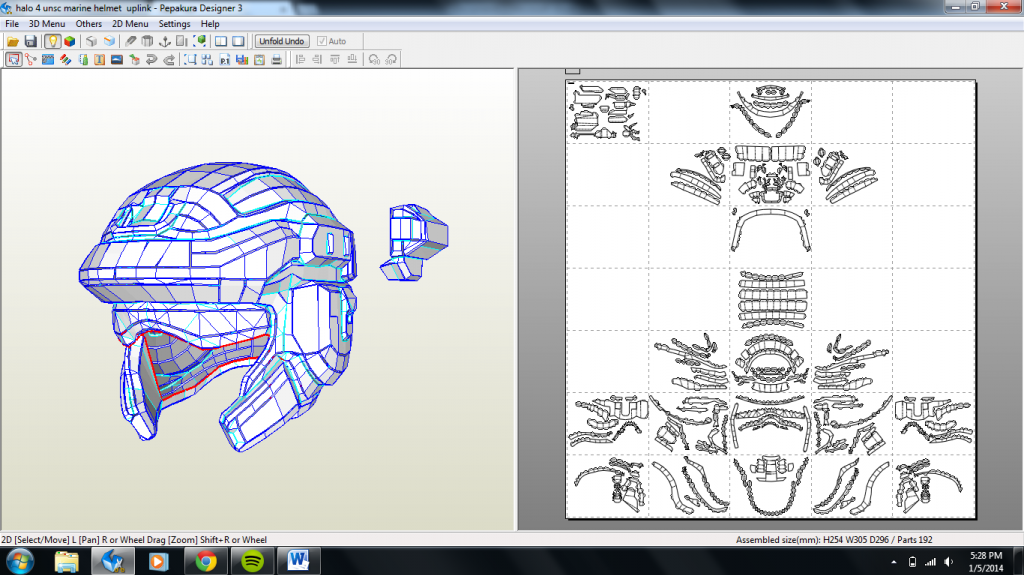Click the rotate 90 counterclockwise icon

pos(374,59)
